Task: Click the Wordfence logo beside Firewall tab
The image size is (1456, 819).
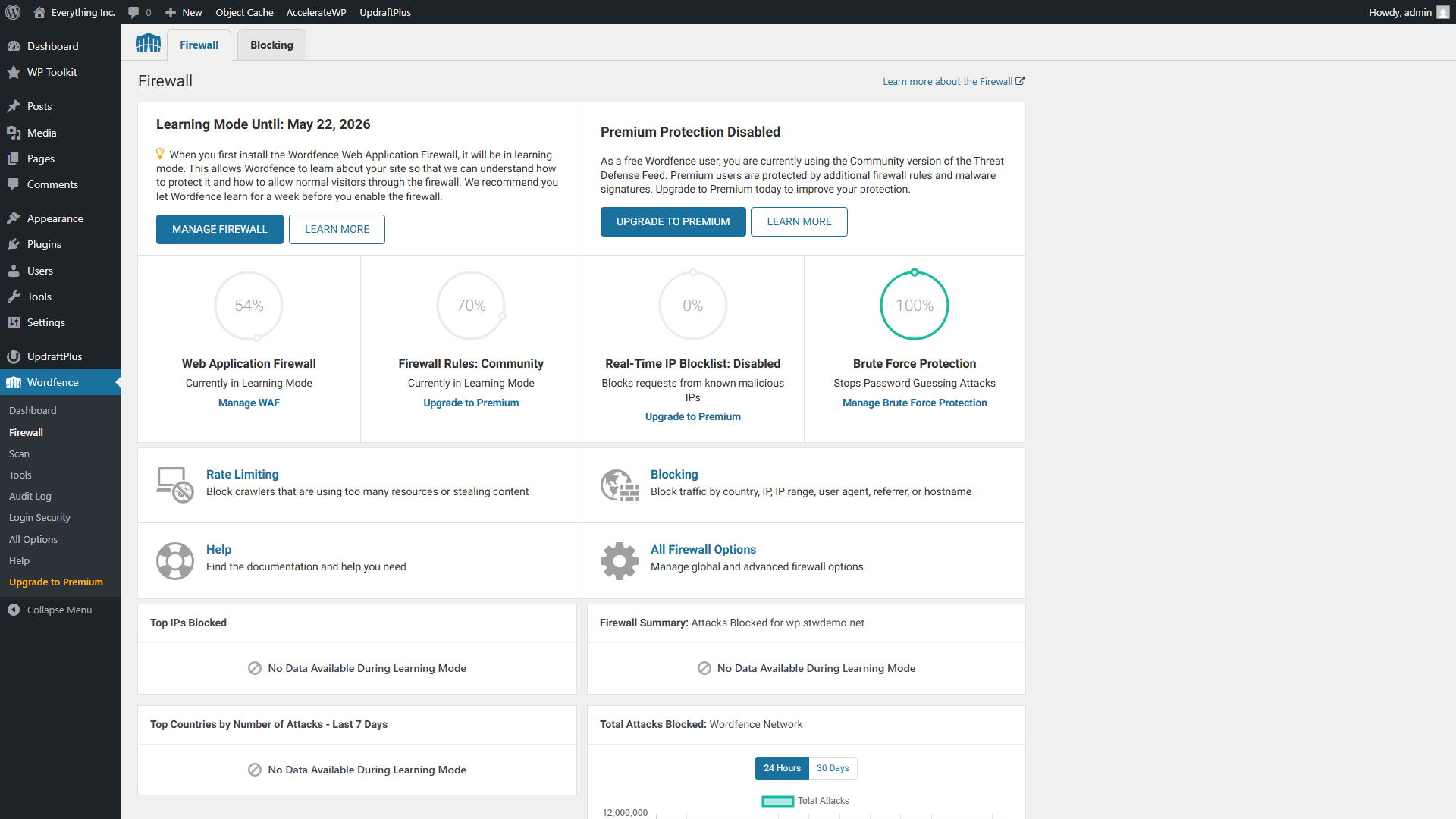Action: [149, 43]
